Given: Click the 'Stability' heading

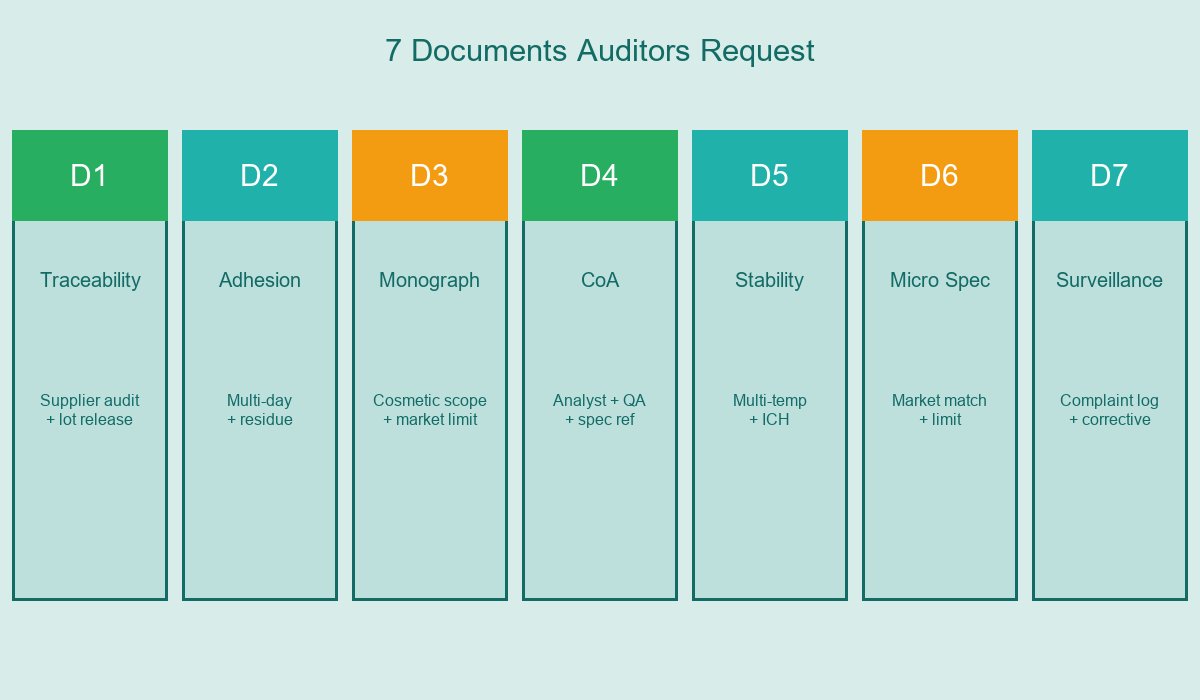Looking at the screenshot, I should (770, 280).
